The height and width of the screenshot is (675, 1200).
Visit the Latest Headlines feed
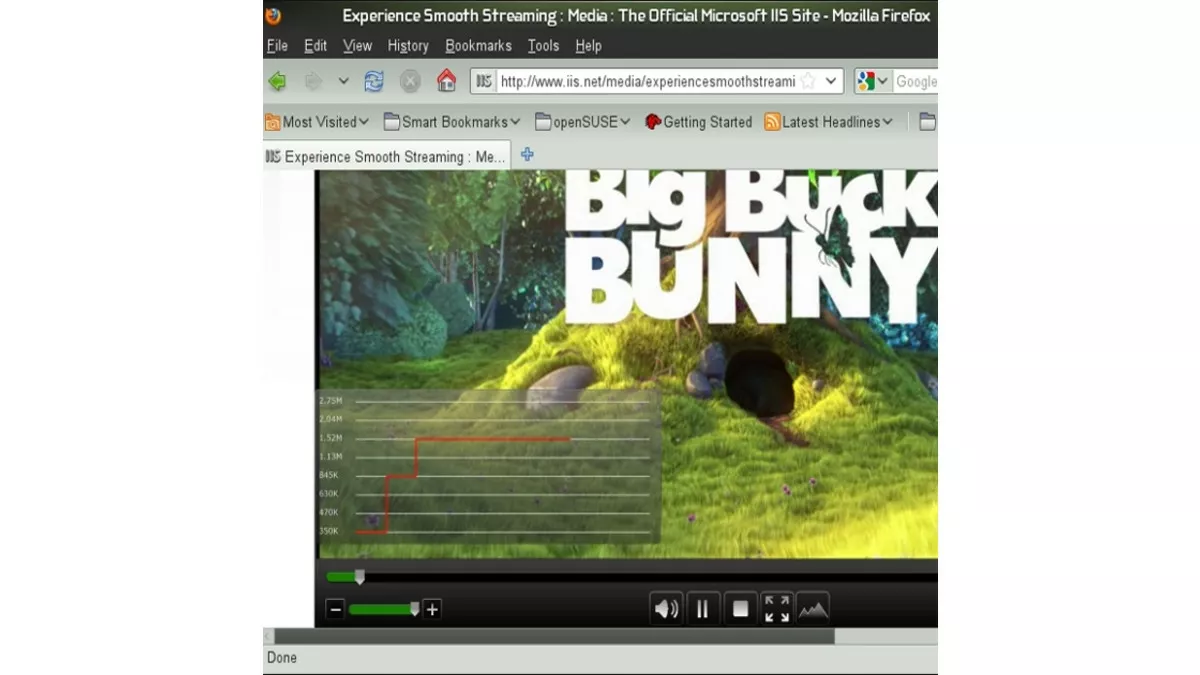point(826,121)
